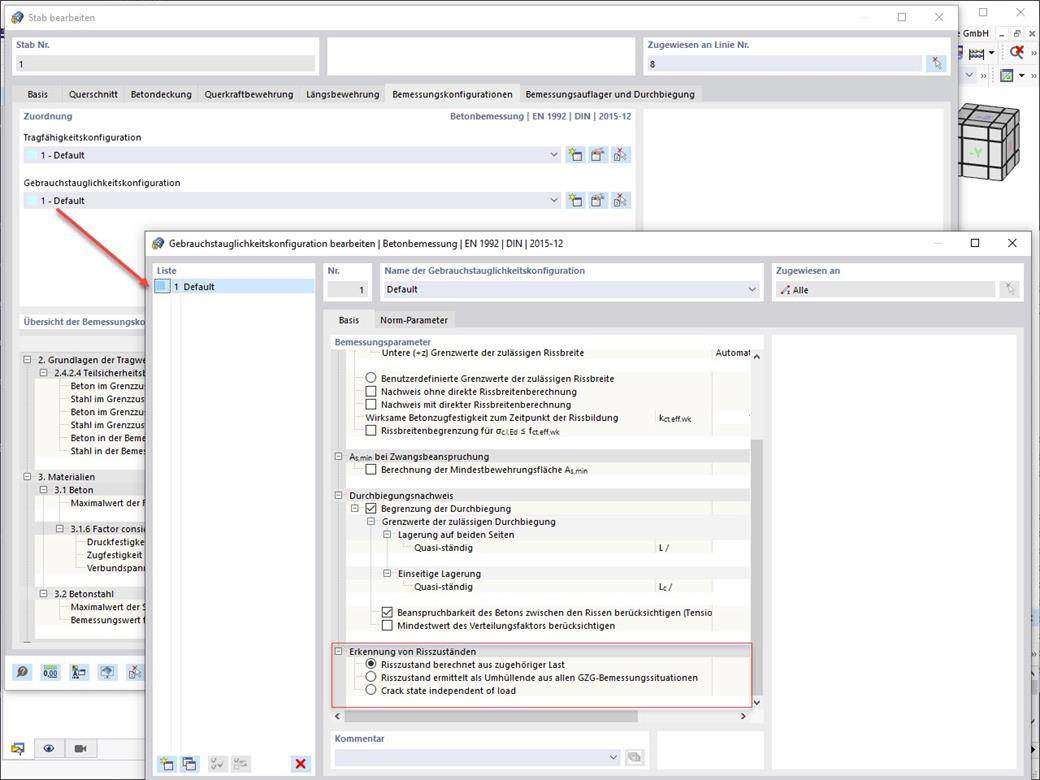The height and width of the screenshot is (780, 1040).
Task: Edit the Tragfähigkeitskonfiguration
Action: pyautogui.click(x=598, y=155)
